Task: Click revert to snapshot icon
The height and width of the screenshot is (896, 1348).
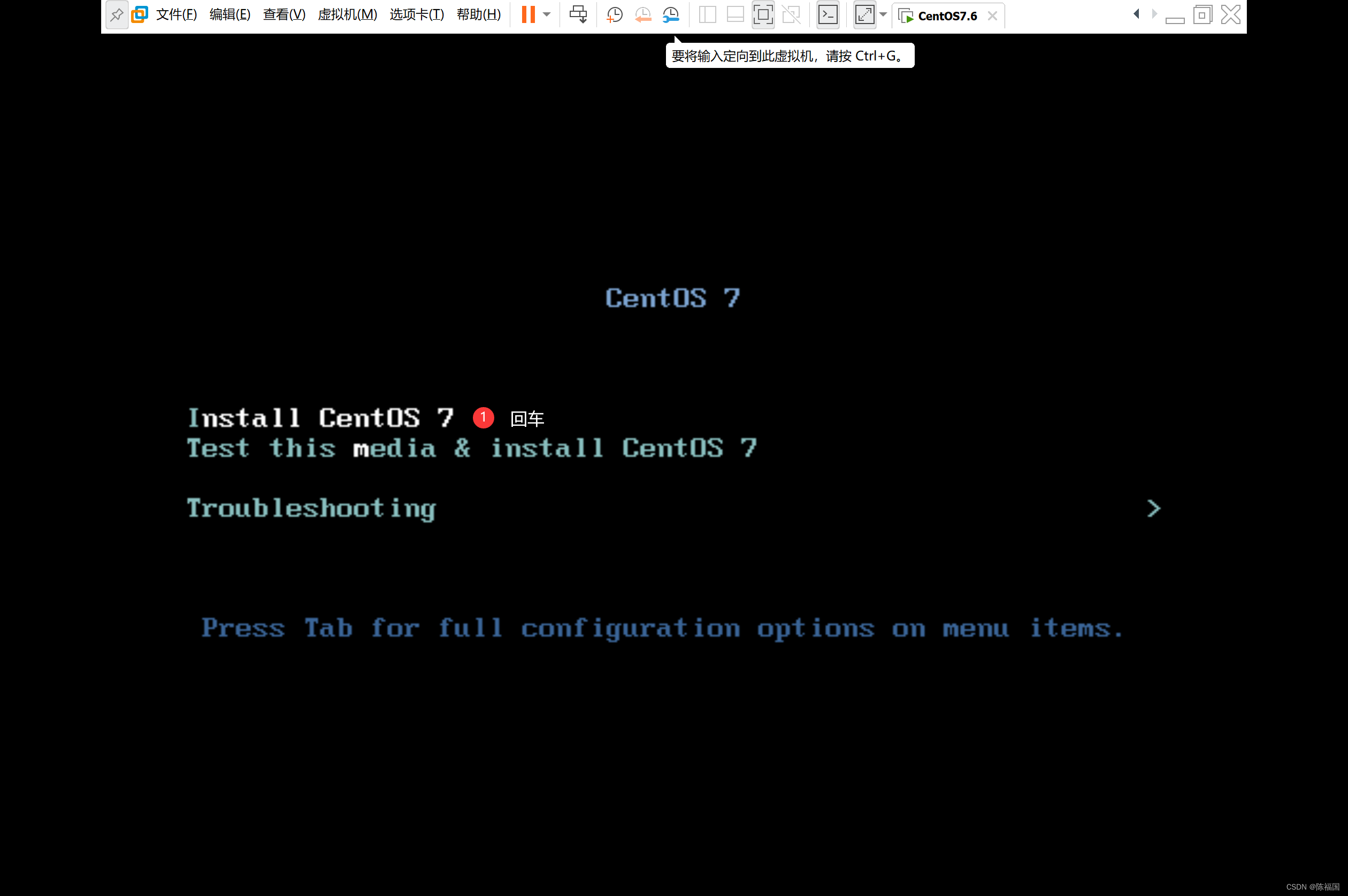Action: pos(643,15)
